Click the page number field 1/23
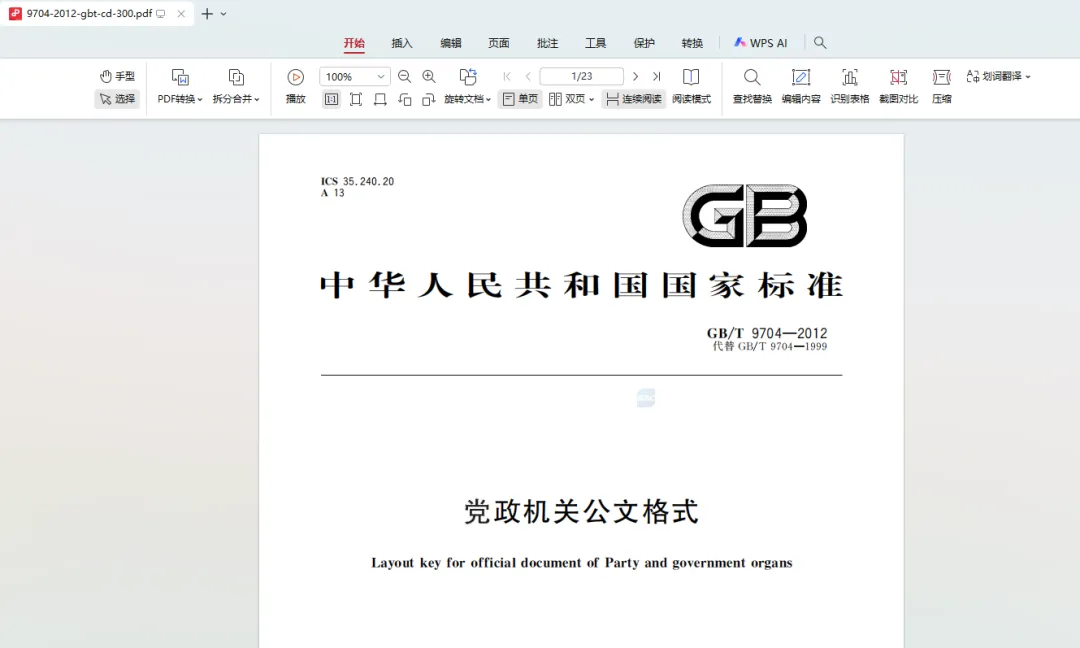The height and width of the screenshot is (648, 1080). click(581, 76)
